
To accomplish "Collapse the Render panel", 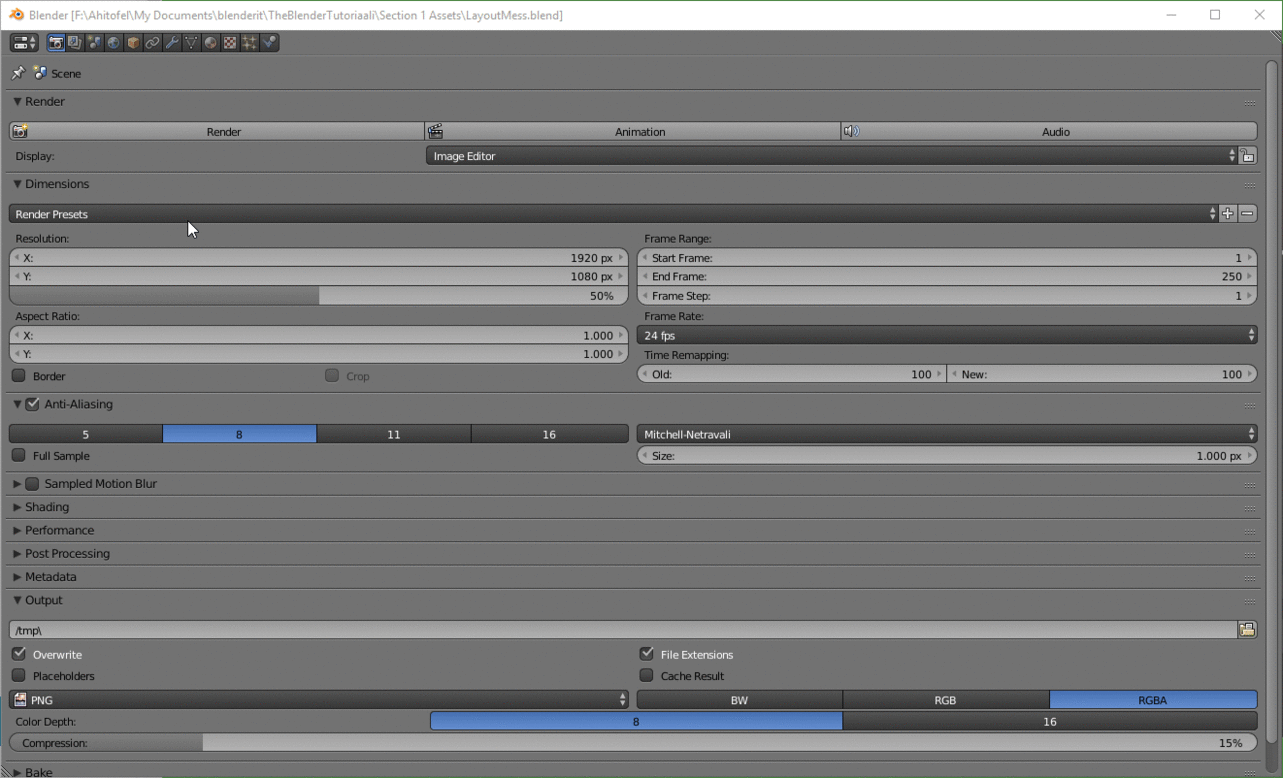I will [x=17, y=101].
